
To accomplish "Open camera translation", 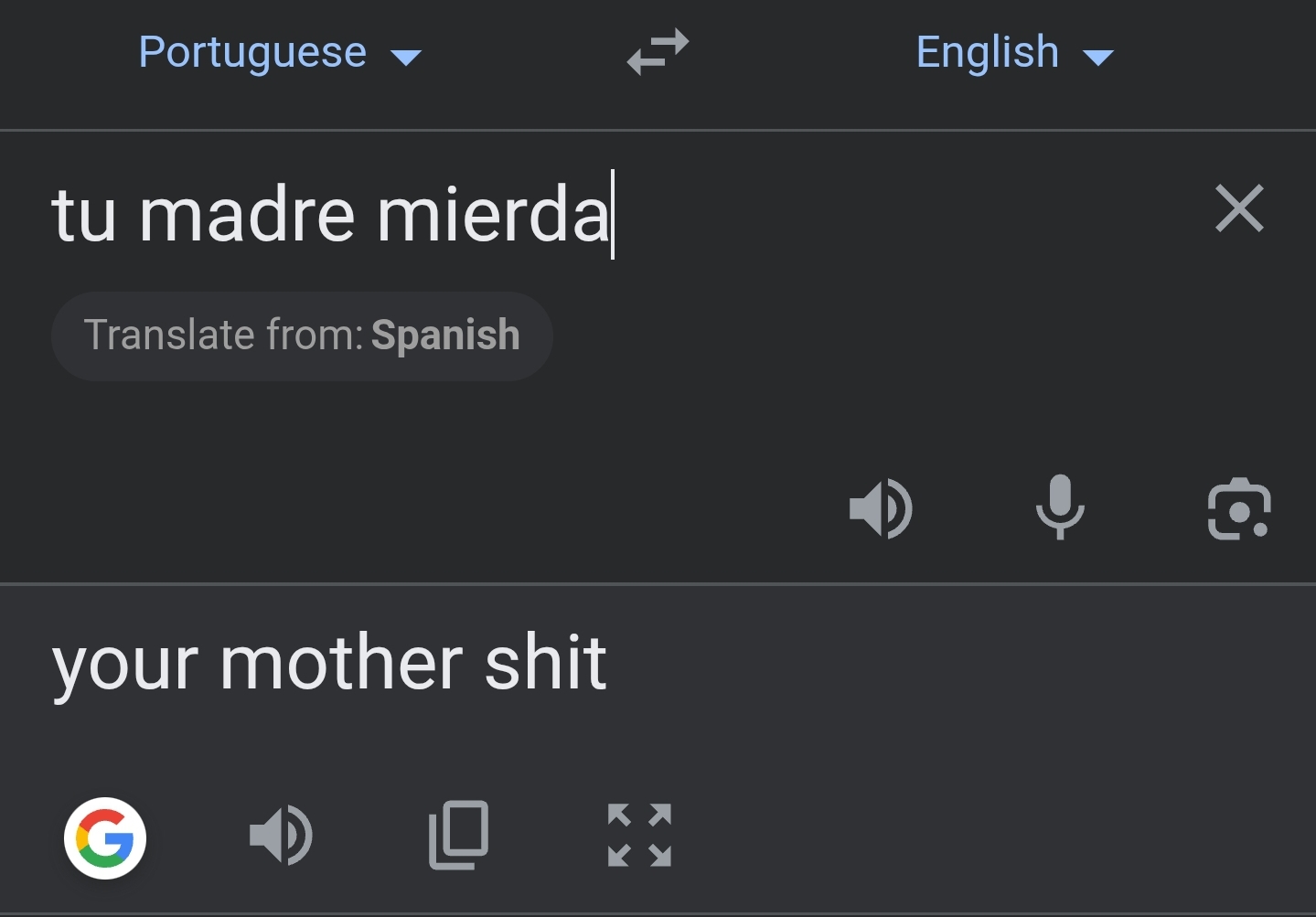I will [x=1238, y=509].
